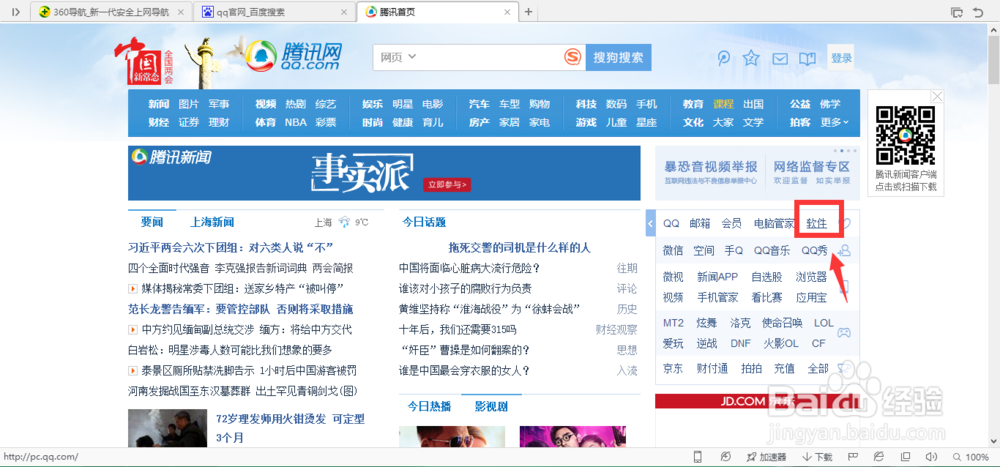The width and height of the screenshot is (1000, 467).
Task: Click the phone icon in the status bar
Action: pyautogui.click(x=698, y=457)
